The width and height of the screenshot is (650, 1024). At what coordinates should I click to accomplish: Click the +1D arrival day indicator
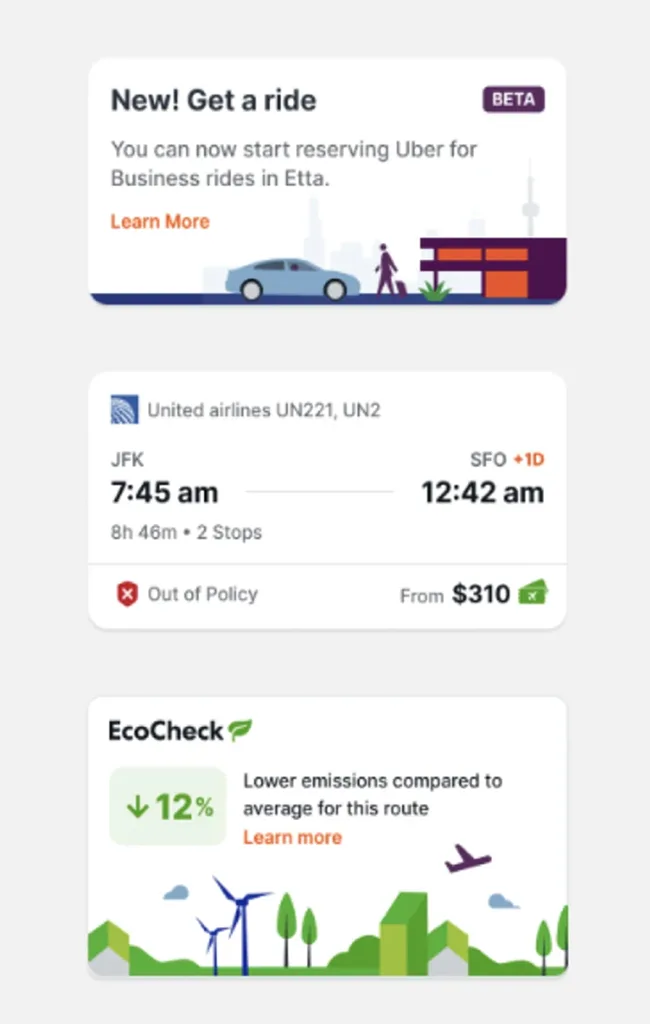[528, 460]
